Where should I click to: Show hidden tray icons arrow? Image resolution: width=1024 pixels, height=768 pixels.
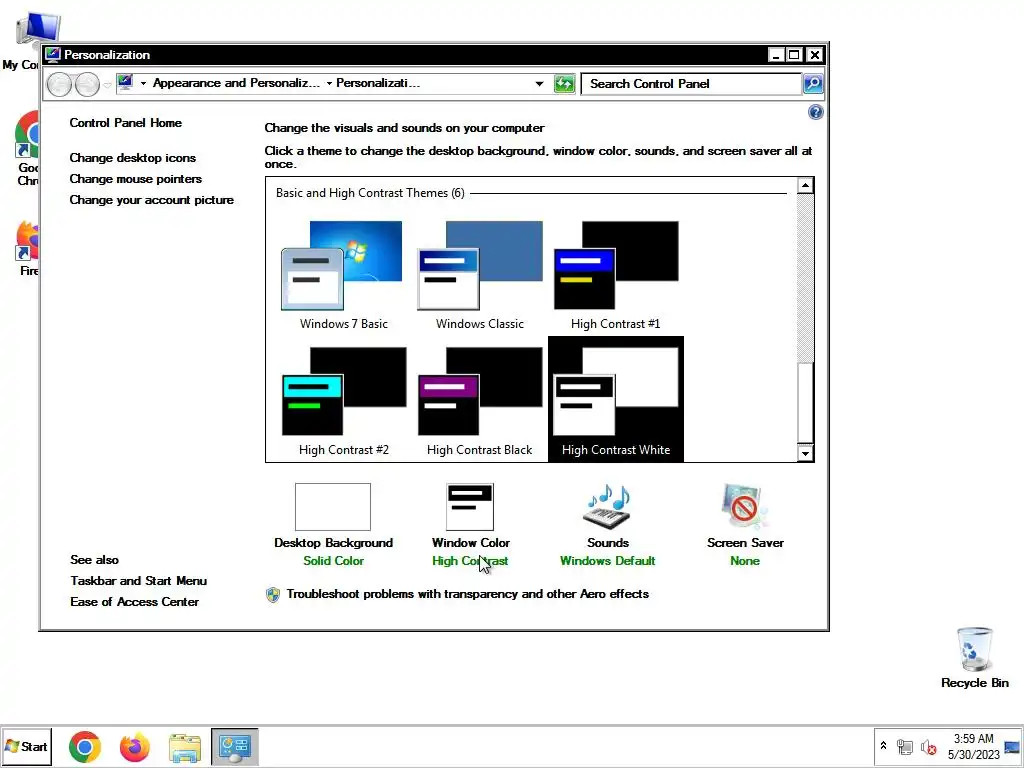pyautogui.click(x=884, y=746)
